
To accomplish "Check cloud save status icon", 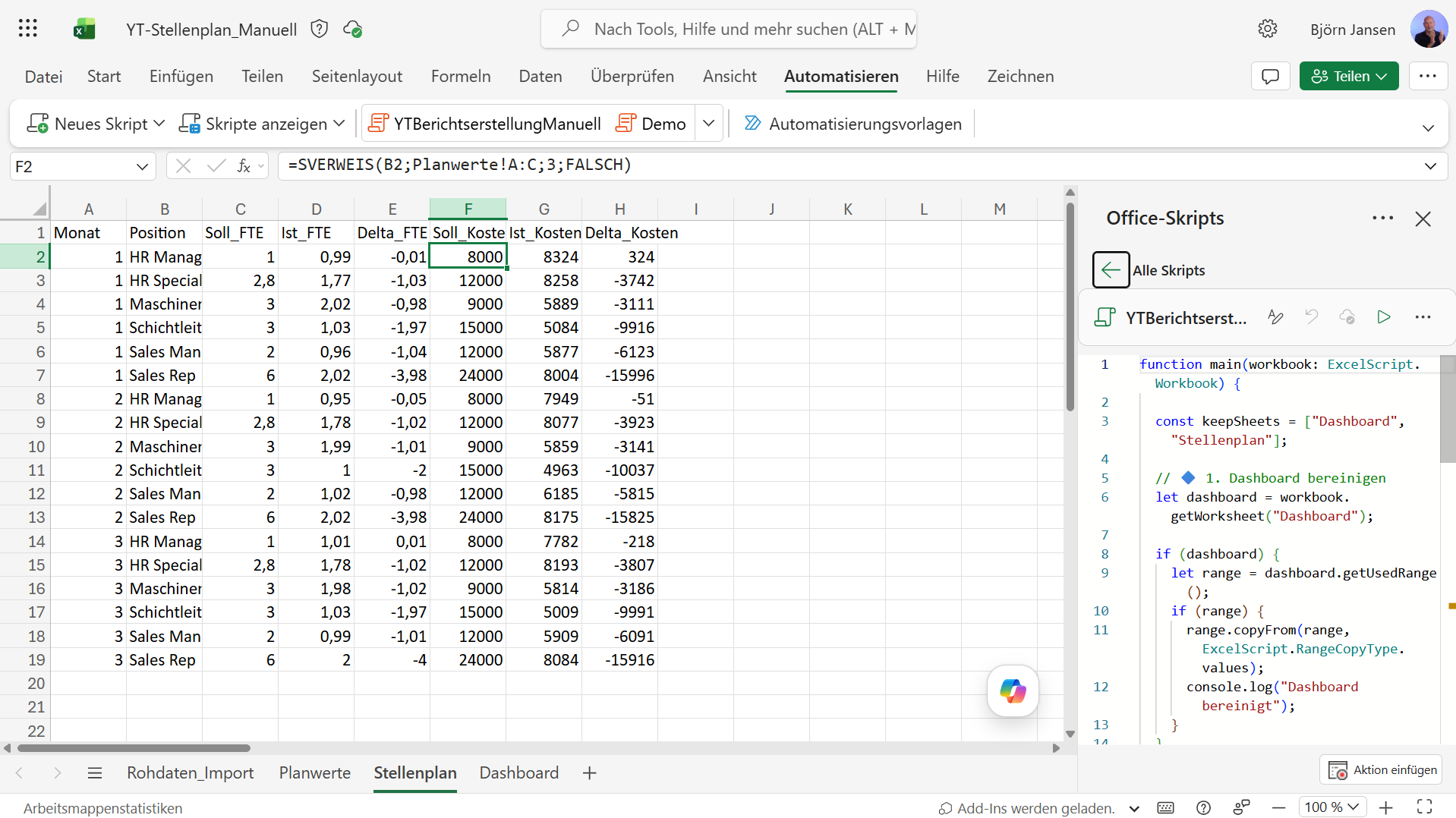I will (352, 29).
